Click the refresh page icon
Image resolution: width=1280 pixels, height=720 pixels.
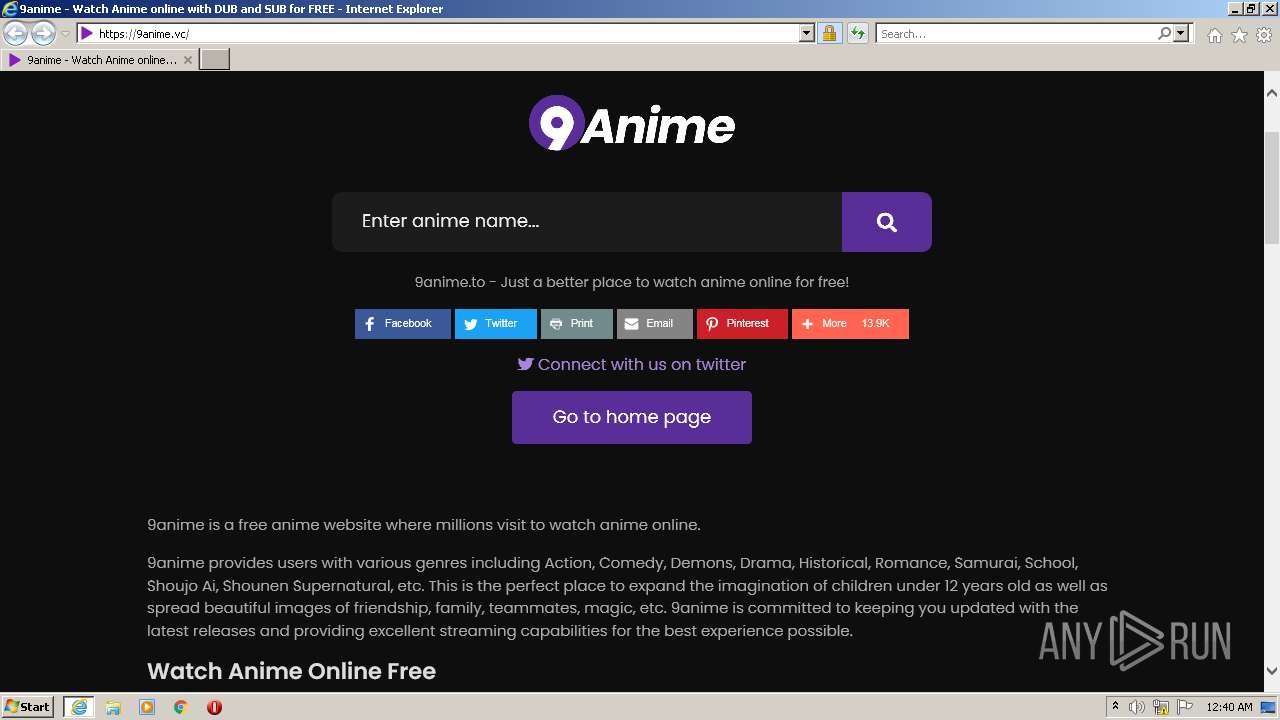click(857, 34)
